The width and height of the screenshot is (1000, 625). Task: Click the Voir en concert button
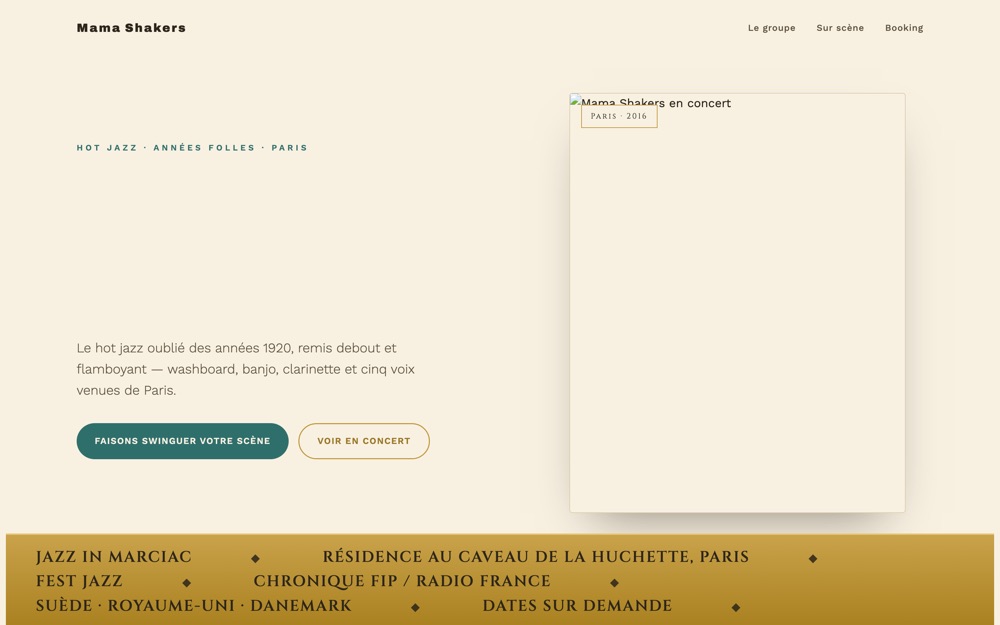[364, 441]
